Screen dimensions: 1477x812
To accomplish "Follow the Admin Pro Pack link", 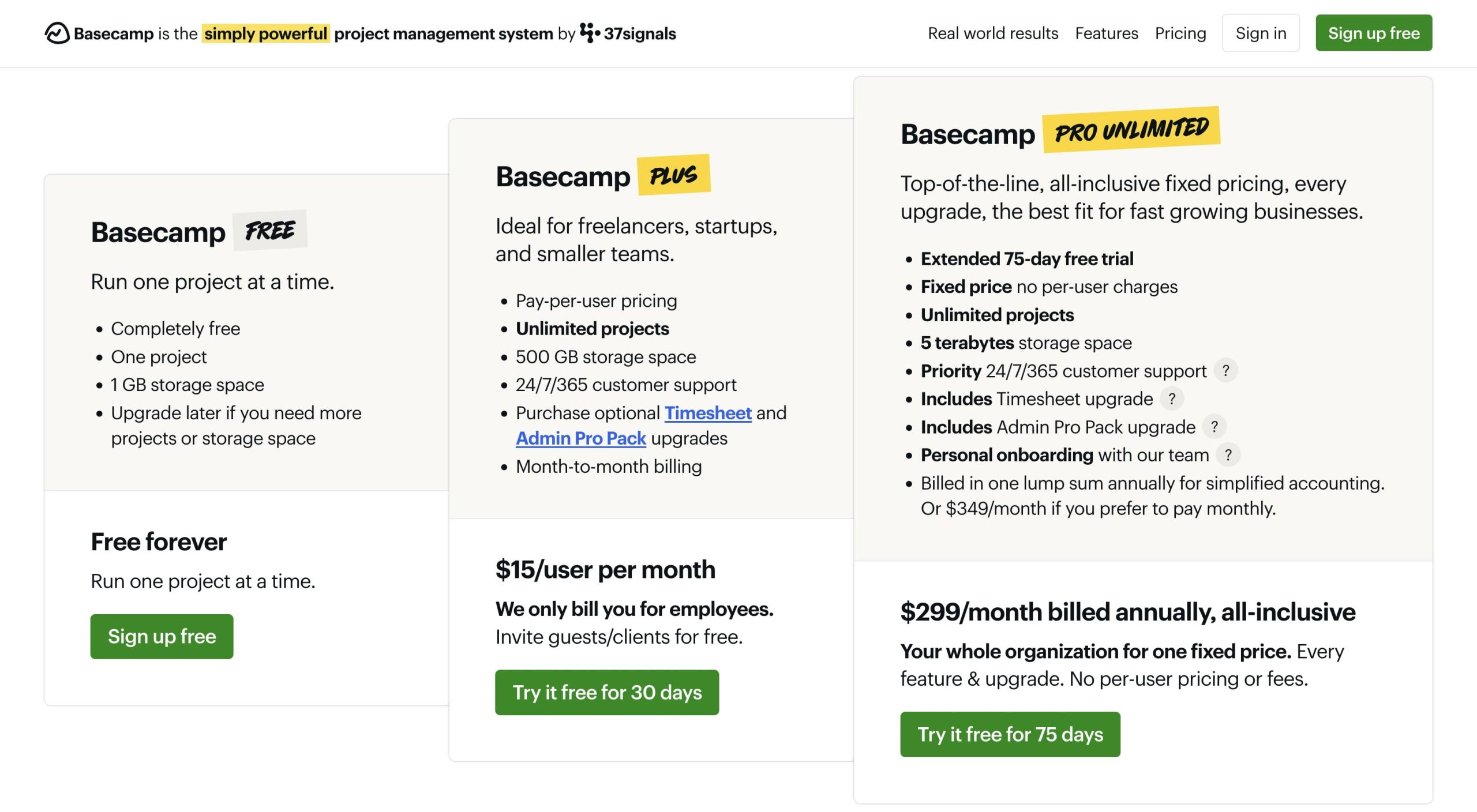I will pos(581,438).
